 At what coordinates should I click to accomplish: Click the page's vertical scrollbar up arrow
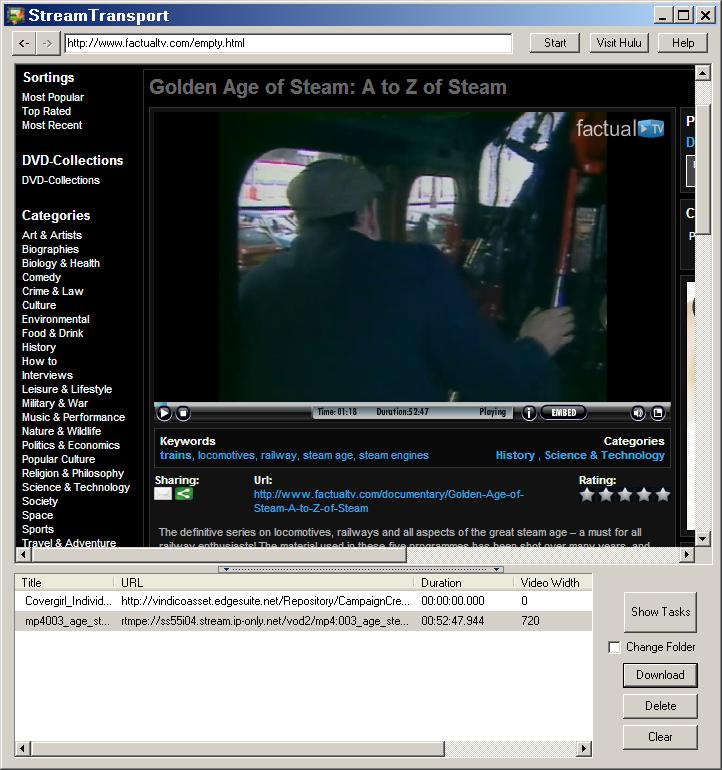[703, 73]
